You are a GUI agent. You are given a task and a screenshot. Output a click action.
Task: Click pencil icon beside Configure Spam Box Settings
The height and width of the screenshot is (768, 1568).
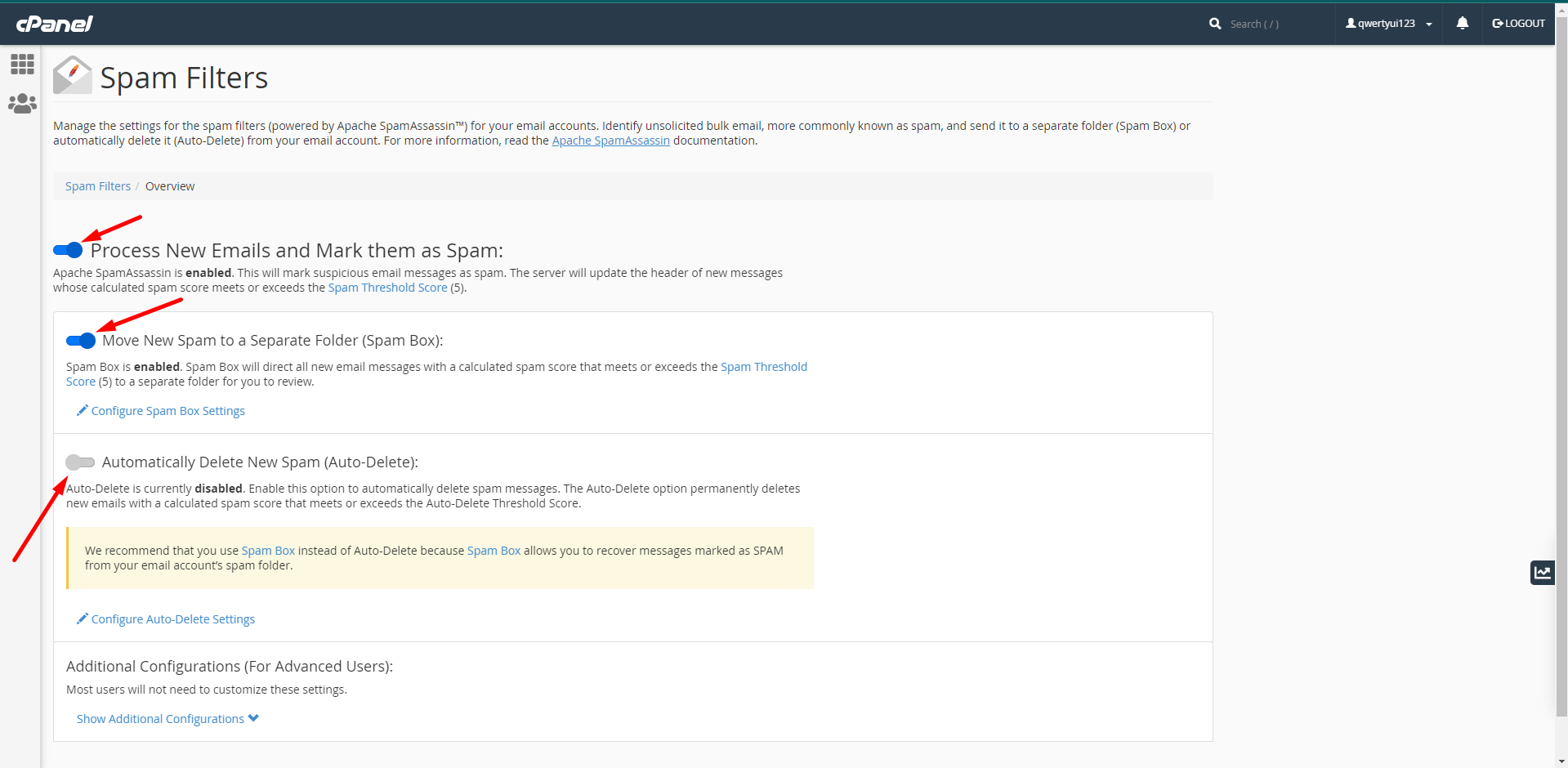[x=82, y=410]
